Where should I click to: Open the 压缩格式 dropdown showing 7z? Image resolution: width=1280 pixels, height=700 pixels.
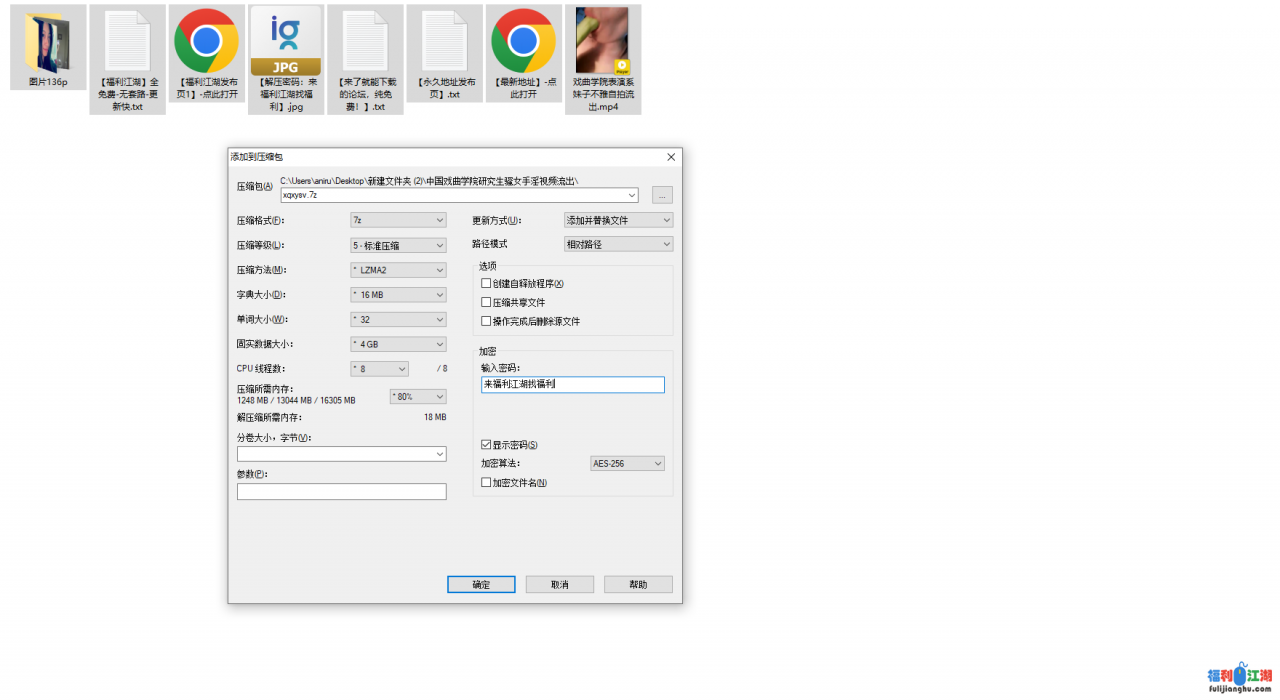[x=398, y=220]
